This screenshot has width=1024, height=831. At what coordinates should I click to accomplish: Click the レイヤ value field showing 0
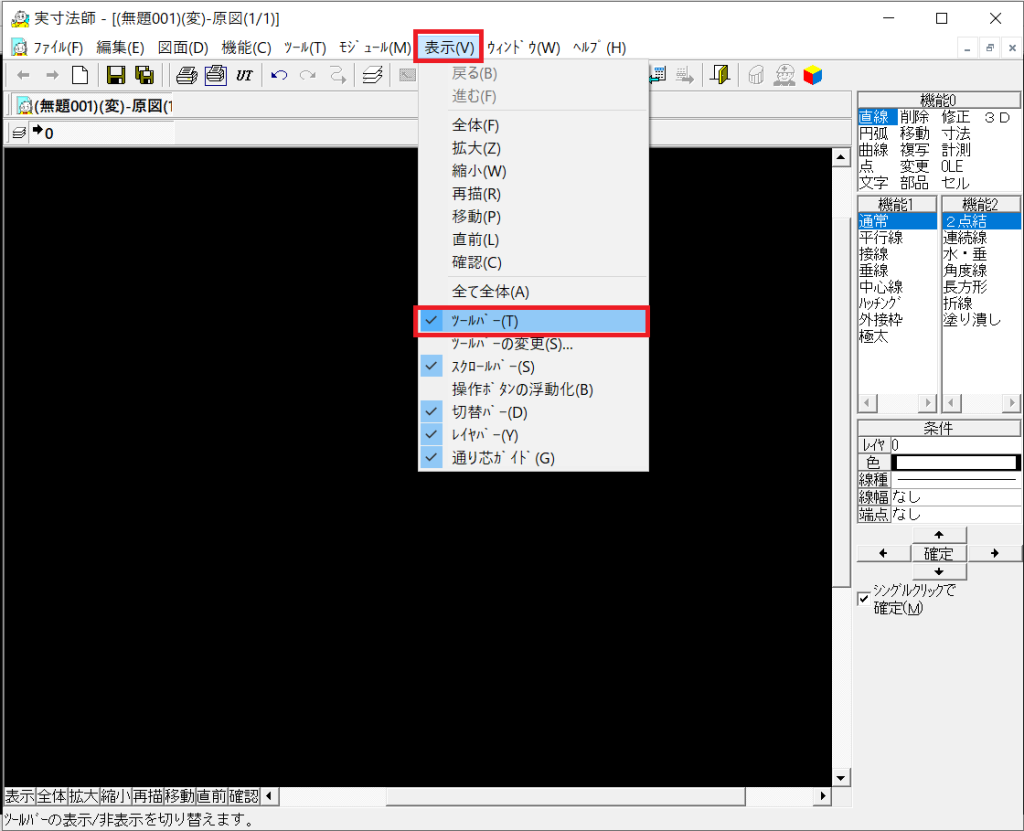pyautogui.click(x=955, y=445)
